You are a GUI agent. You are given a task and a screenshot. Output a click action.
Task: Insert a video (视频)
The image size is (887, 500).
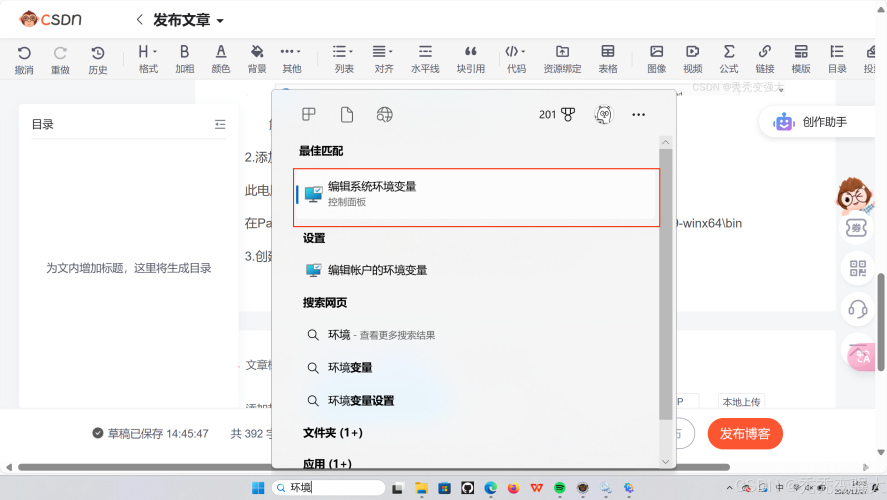(692, 59)
